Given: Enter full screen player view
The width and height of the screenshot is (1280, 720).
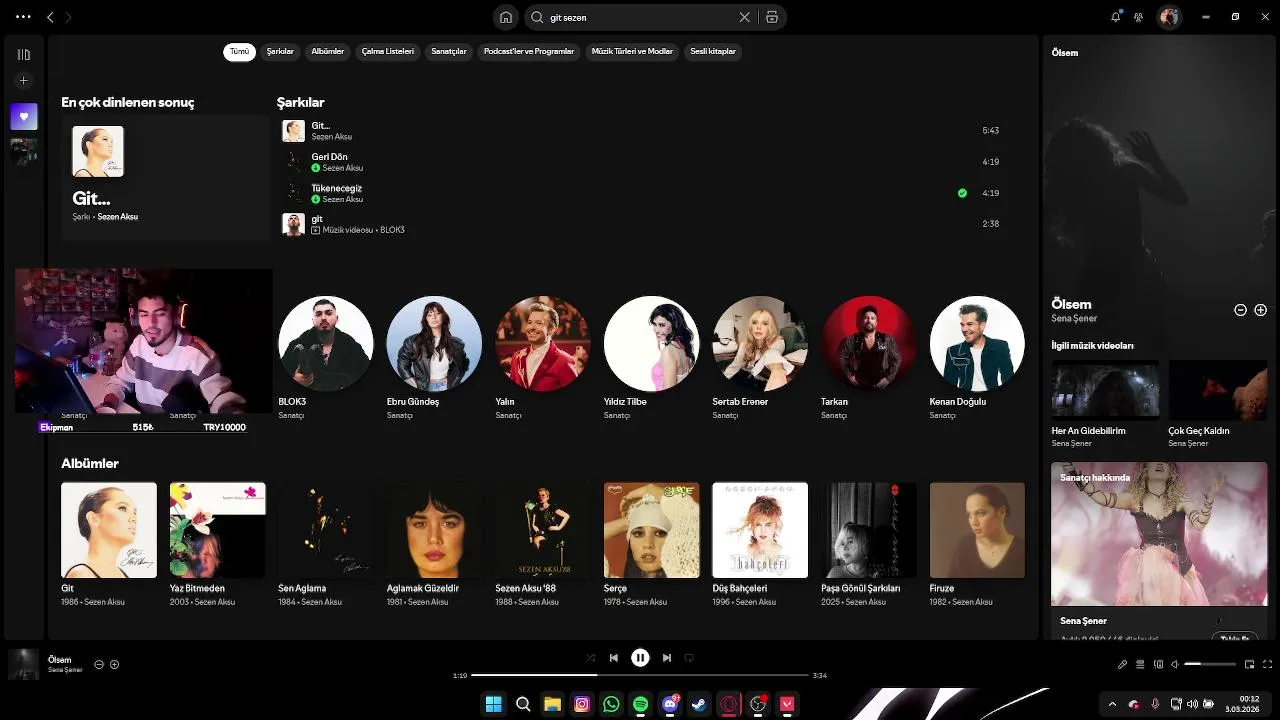Looking at the screenshot, I should [x=1268, y=664].
